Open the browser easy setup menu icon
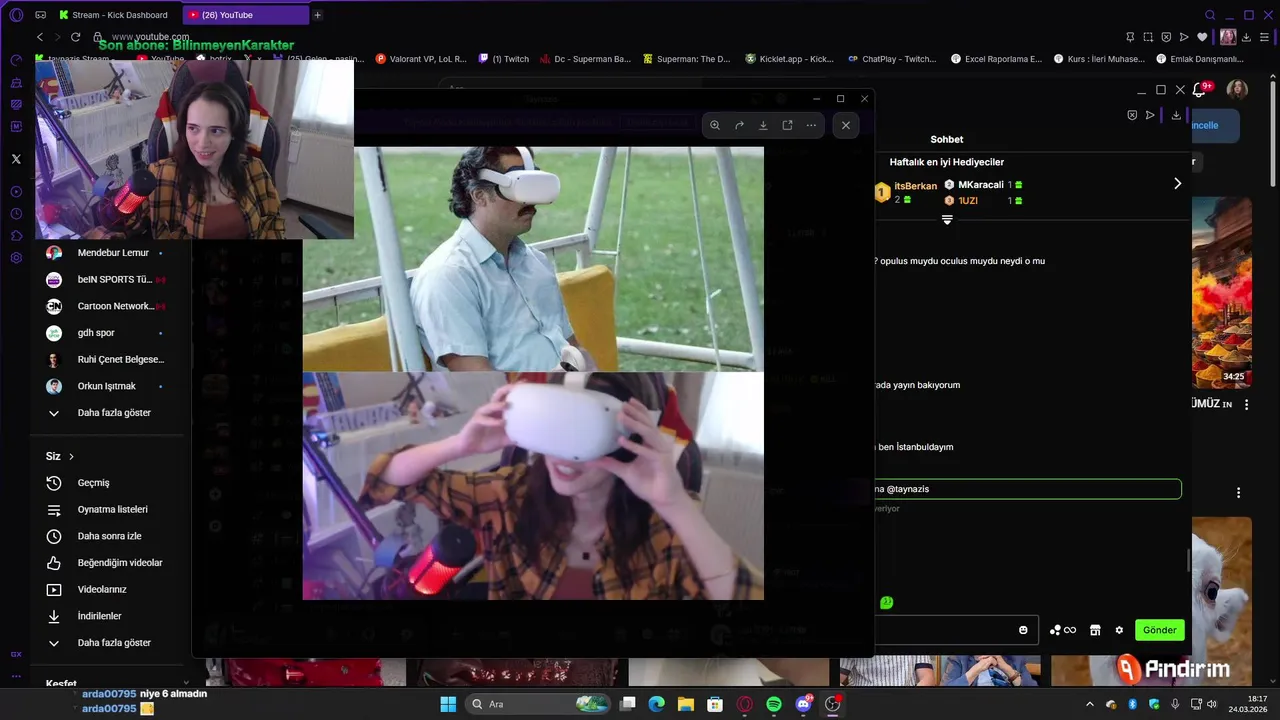Screen dimensions: 1280x720 1265,37
